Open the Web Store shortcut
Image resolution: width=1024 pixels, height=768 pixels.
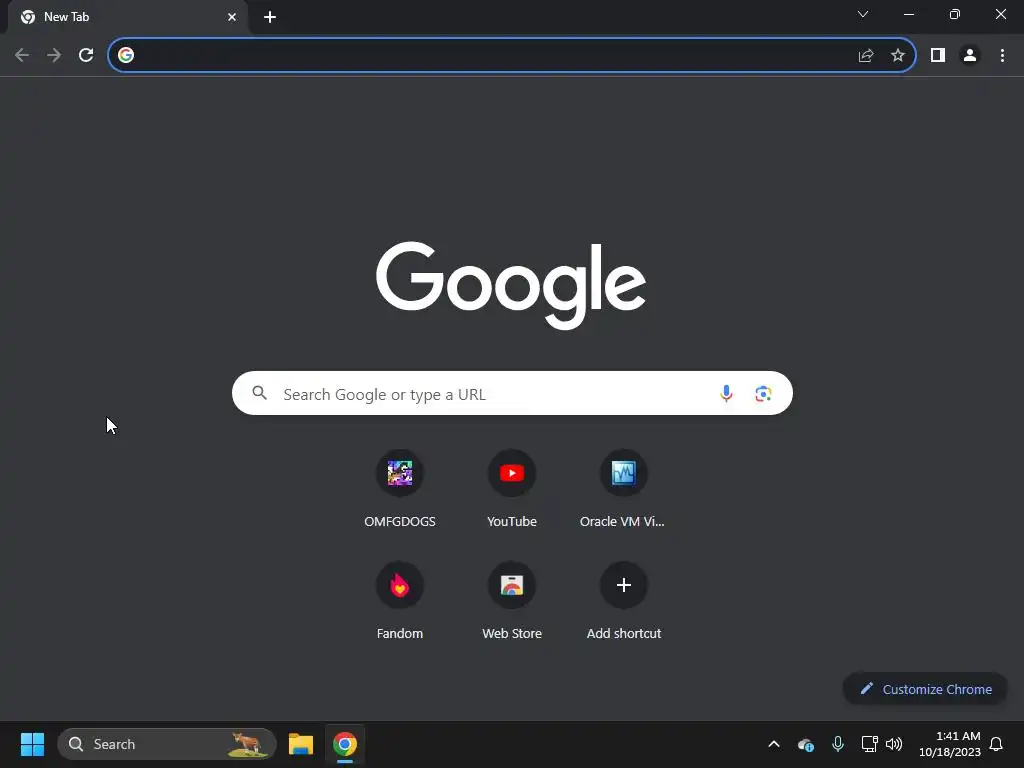[512, 601]
